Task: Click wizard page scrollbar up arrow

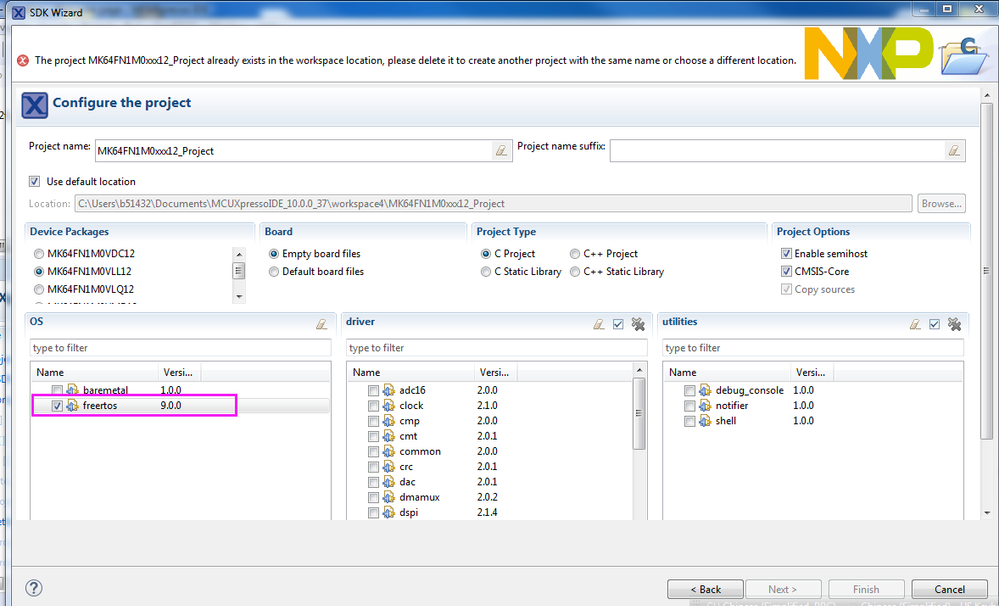Action: coord(987,96)
